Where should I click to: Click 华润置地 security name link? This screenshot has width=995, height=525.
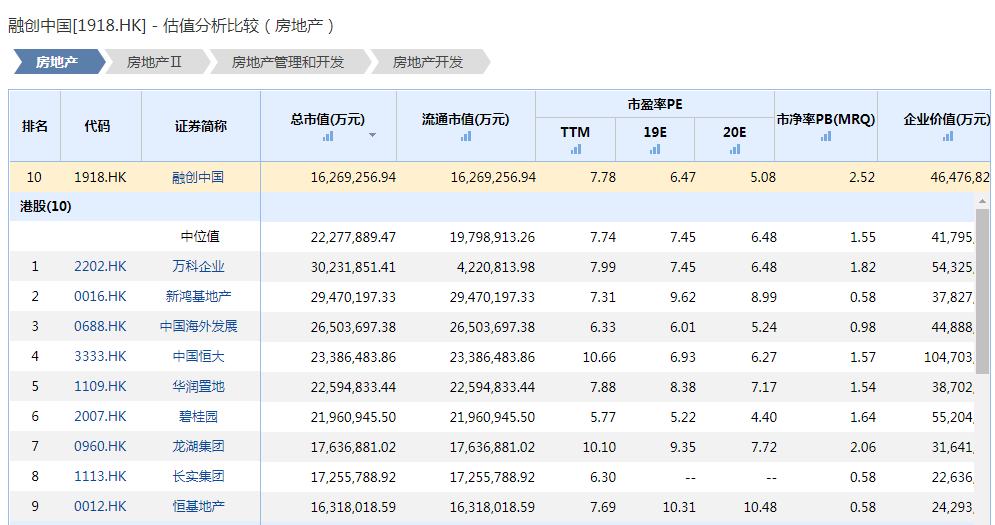[x=199, y=386]
